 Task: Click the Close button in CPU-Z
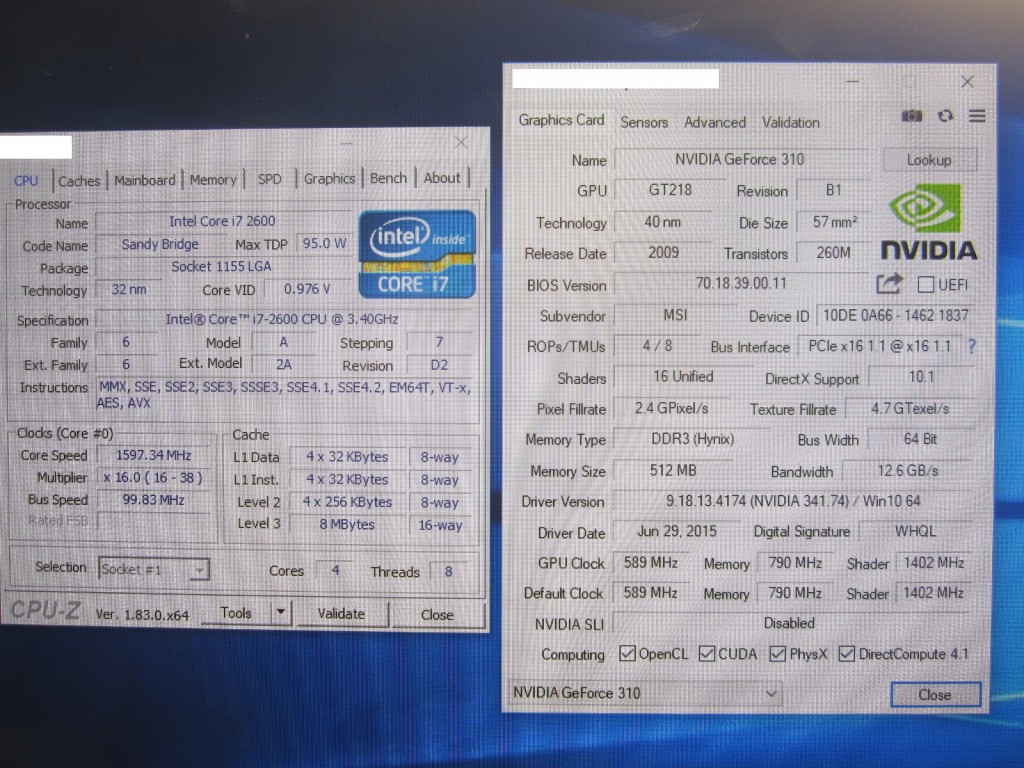(x=438, y=615)
